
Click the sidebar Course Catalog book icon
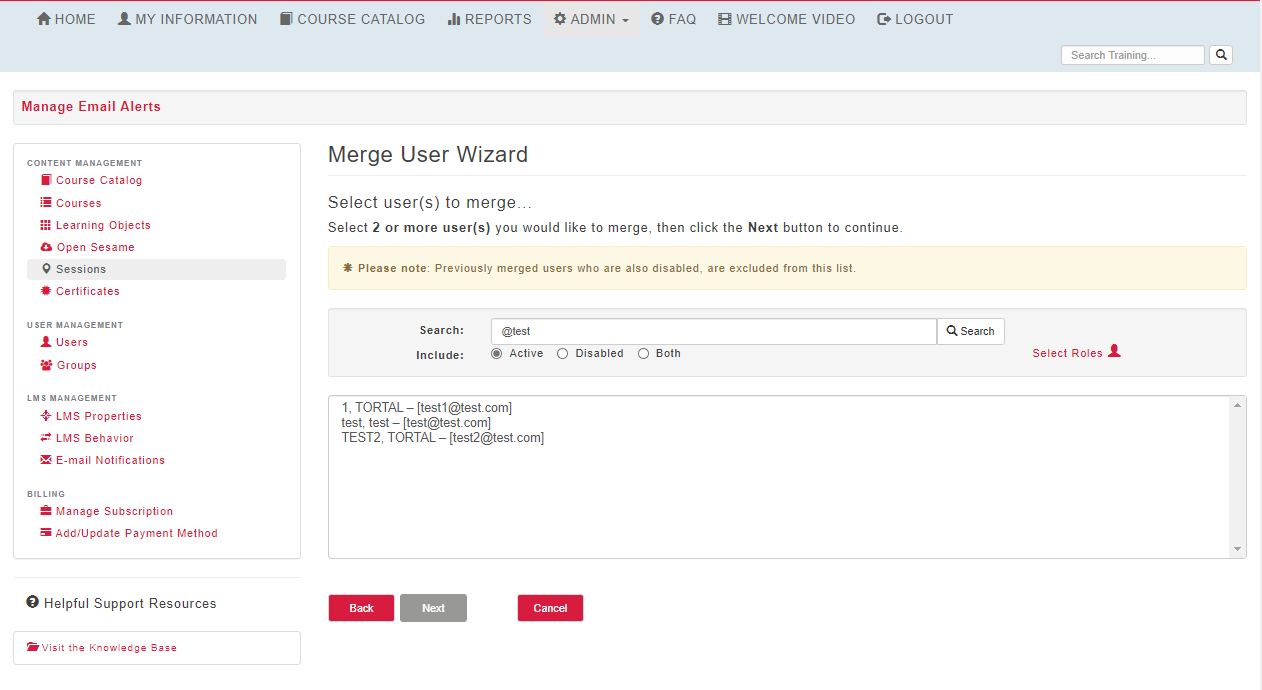(46, 180)
